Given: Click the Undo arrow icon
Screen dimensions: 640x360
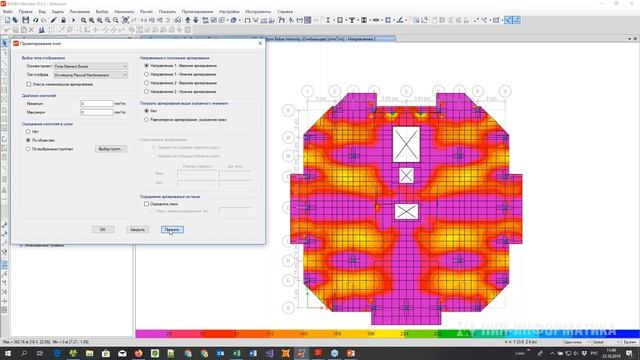Looking at the screenshot, I should click(36, 20).
